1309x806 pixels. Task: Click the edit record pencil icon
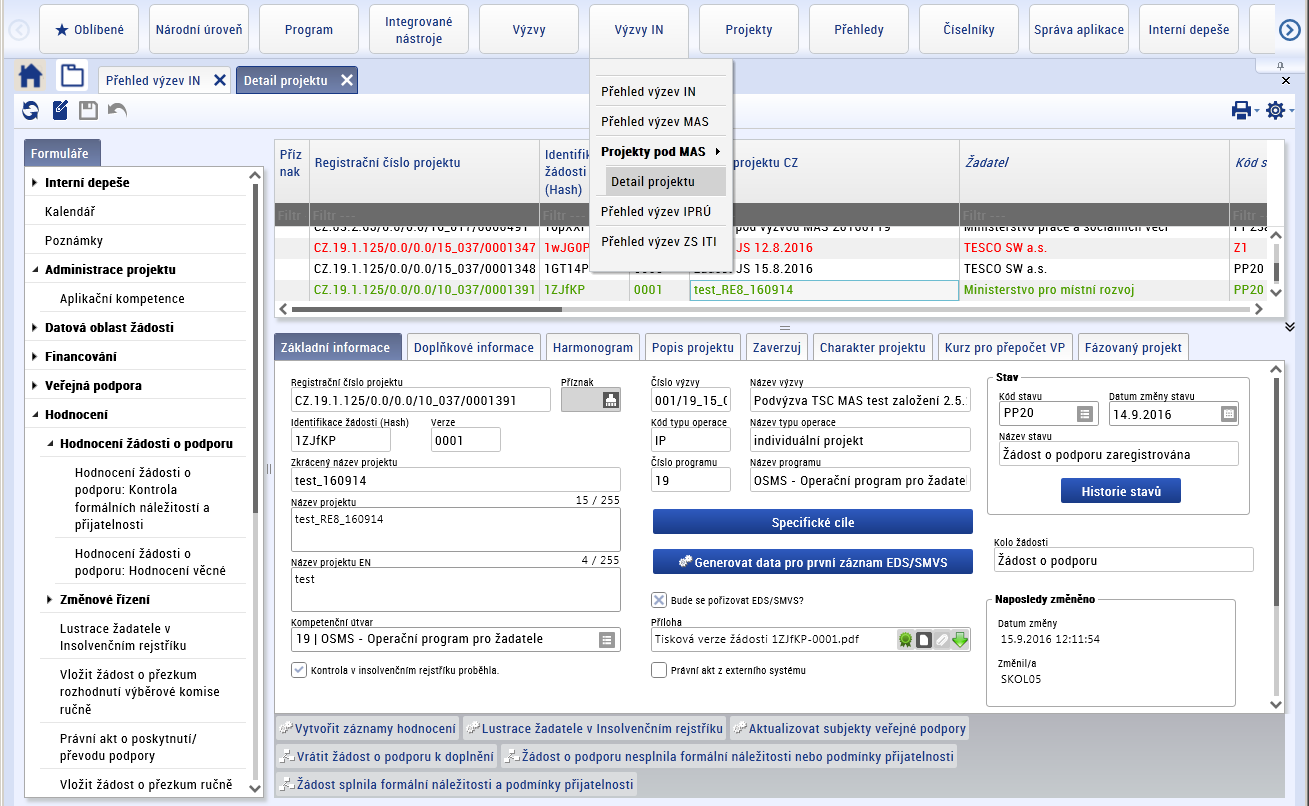pyautogui.click(x=60, y=110)
